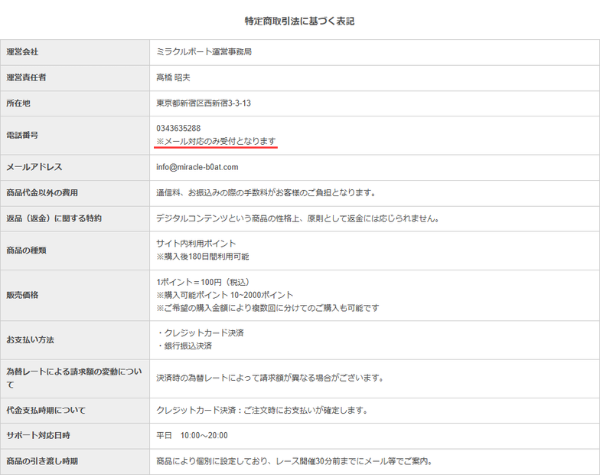Click the サポート対応日時 row label

pyautogui.click(x=38, y=436)
